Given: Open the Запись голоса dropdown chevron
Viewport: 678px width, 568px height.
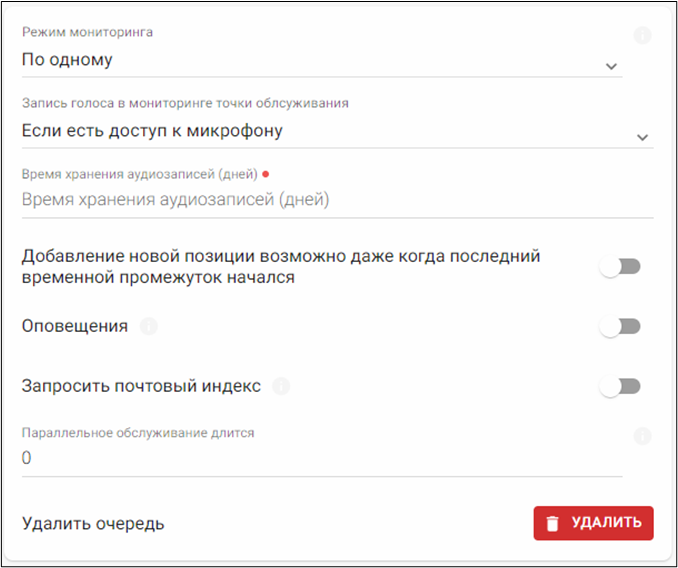Looking at the screenshot, I should point(642,137).
